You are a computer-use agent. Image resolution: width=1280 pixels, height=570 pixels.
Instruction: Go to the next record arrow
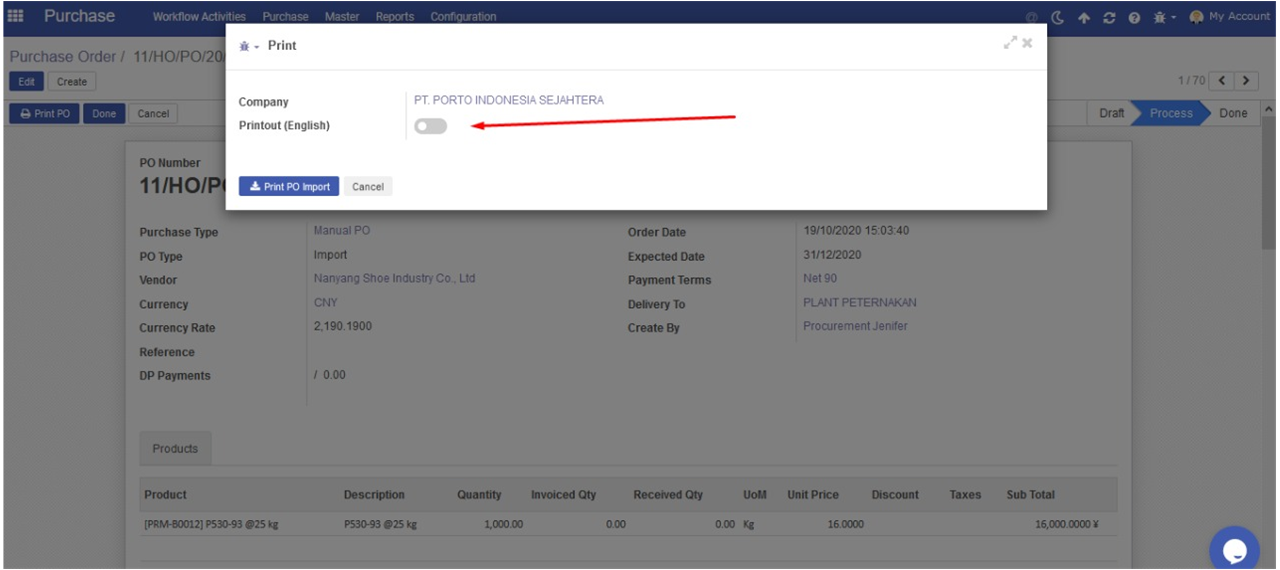[1246, 80]
